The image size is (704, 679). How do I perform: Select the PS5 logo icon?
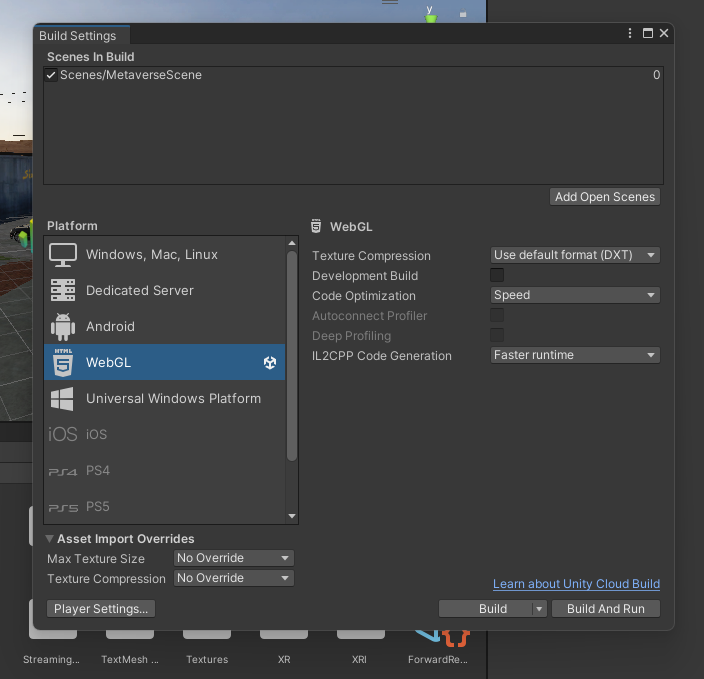pos(63,508)
